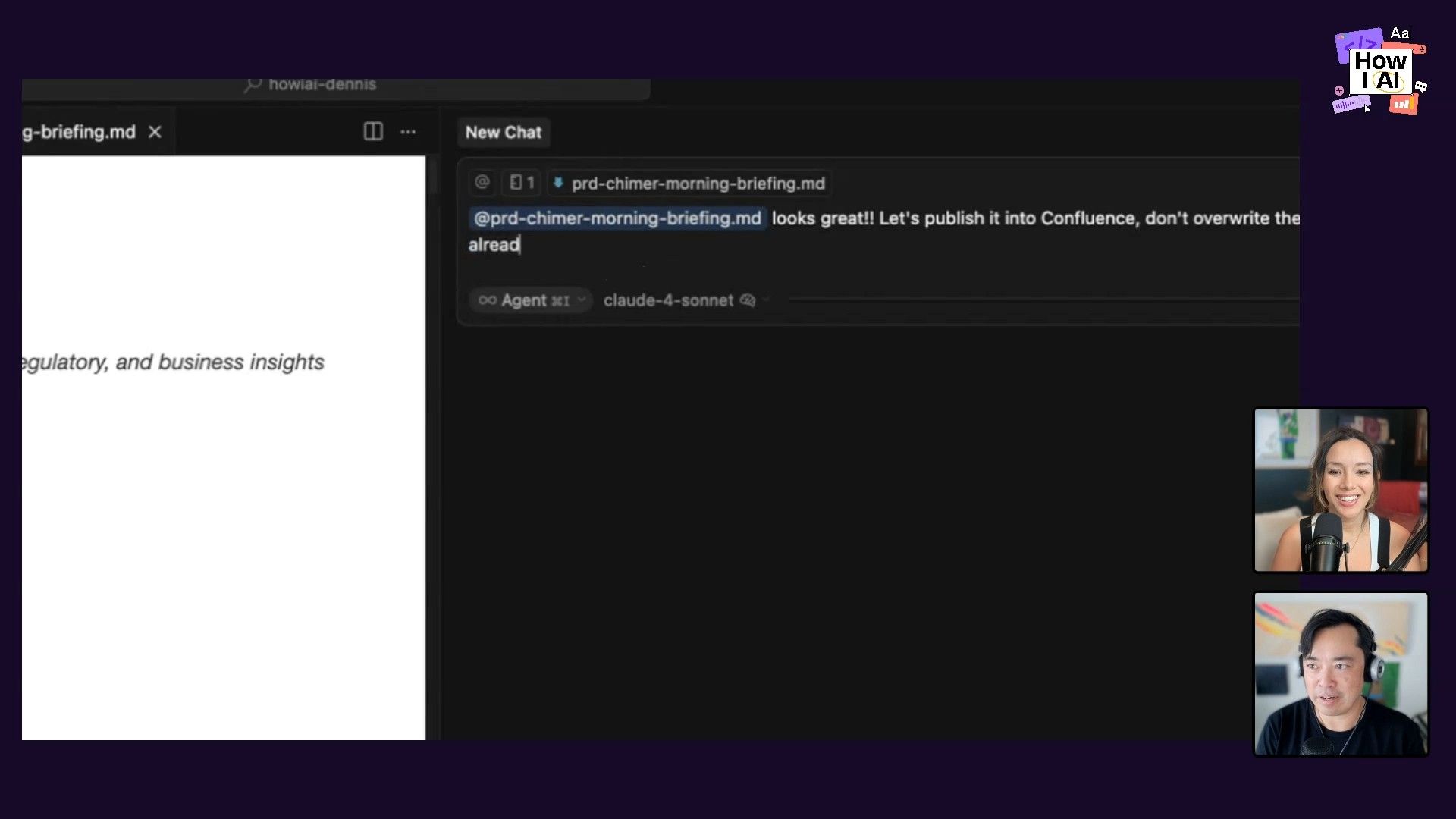Image resolution: width=1456 pixels, height=819 pixels.
Task: Open the editor more actions ellipsis menu
Action: [x=408, y=132]
